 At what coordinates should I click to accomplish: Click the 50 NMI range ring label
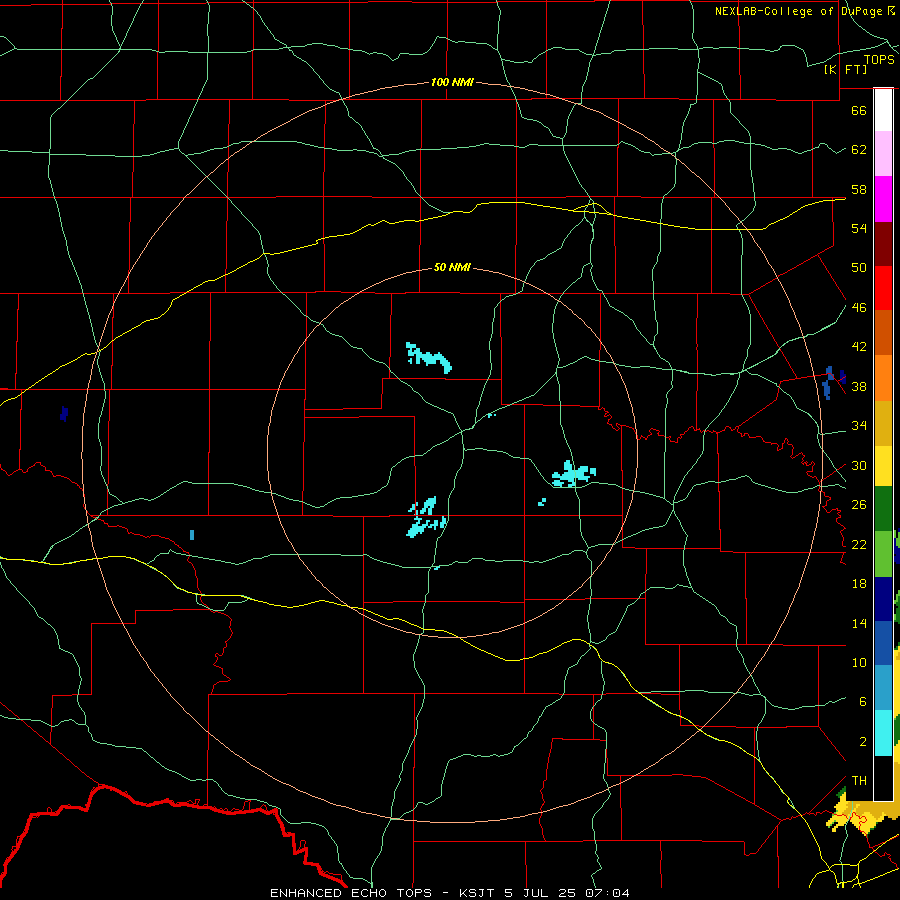tap(452, 267)
